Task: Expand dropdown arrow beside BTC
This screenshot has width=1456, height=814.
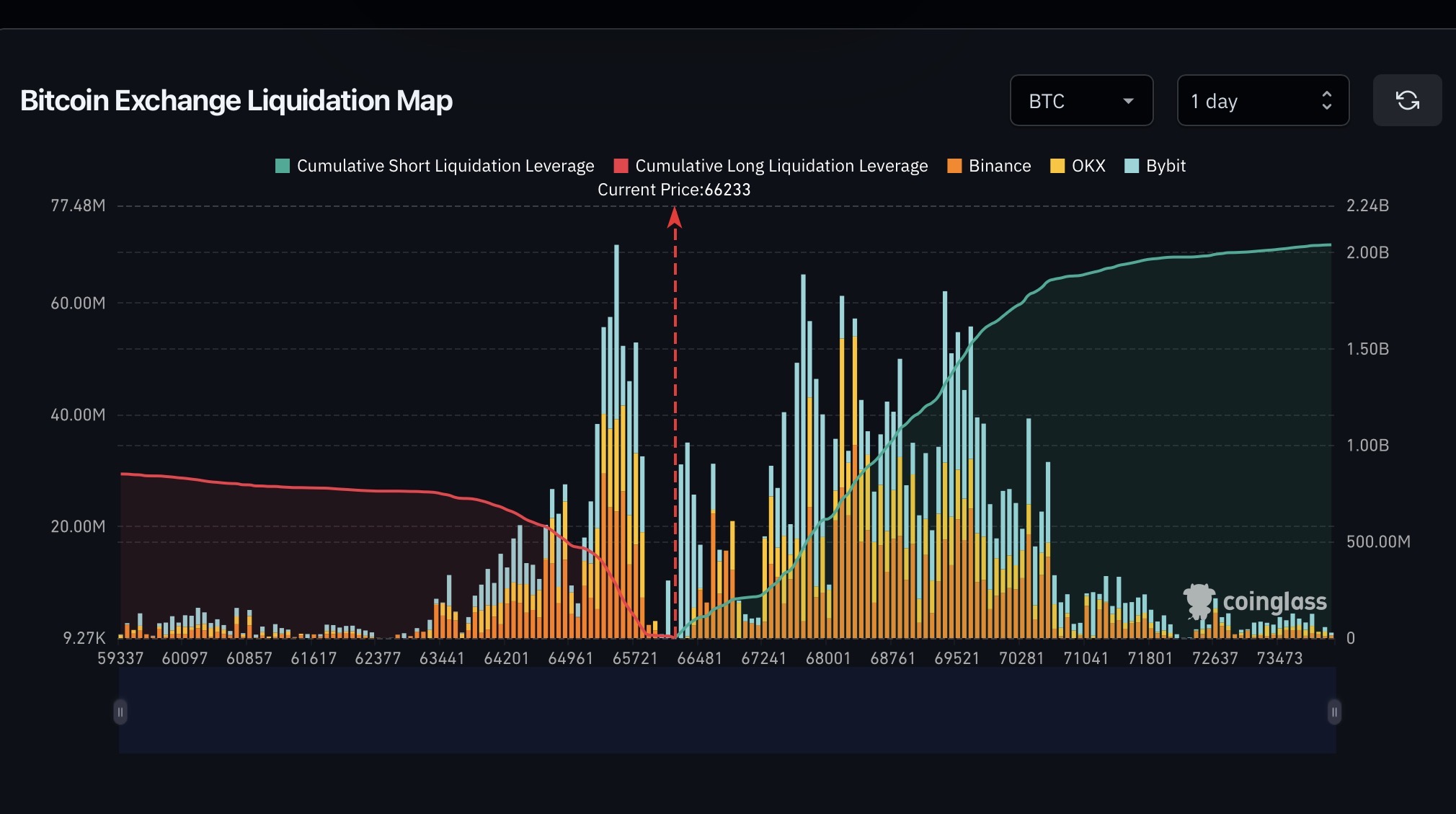Action: [x=1128, y=101]
